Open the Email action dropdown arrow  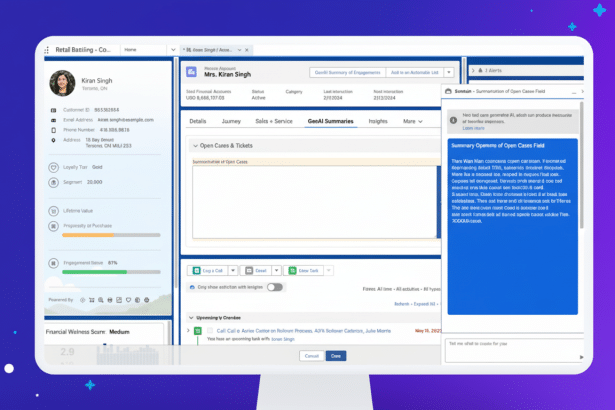coord(277,271)
